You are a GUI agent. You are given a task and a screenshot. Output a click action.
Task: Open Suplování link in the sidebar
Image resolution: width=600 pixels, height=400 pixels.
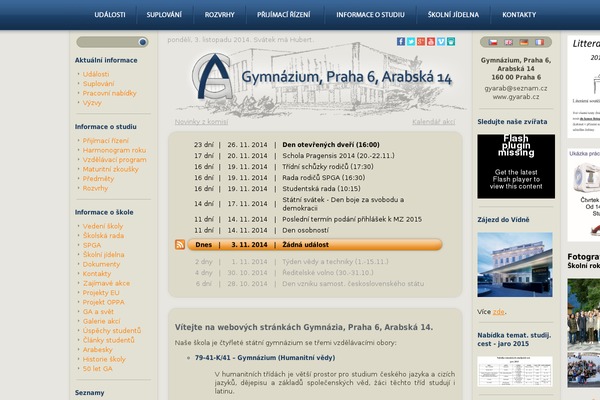click(x=98, y=83)
